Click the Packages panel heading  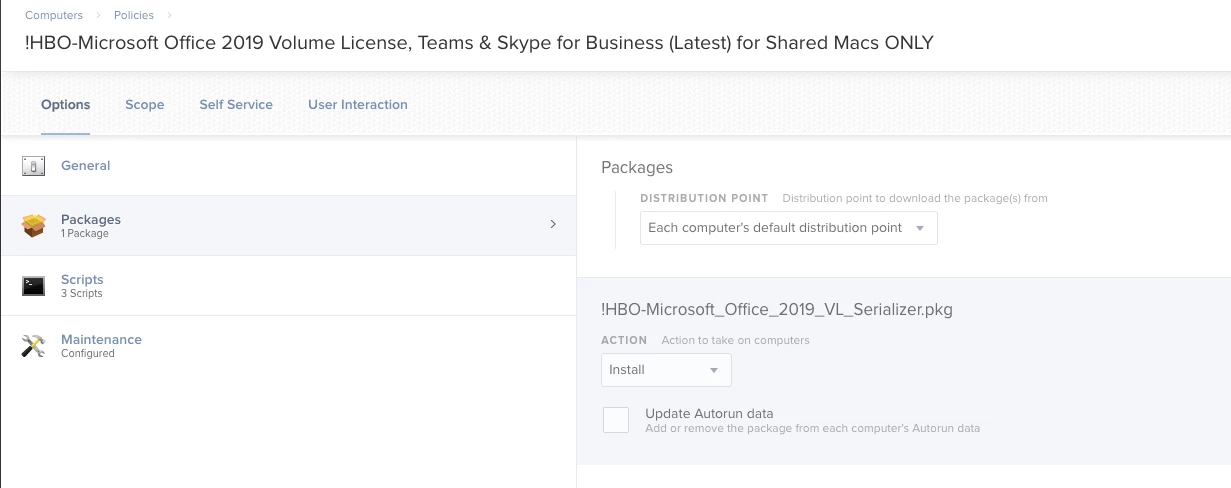click(637, 167)
